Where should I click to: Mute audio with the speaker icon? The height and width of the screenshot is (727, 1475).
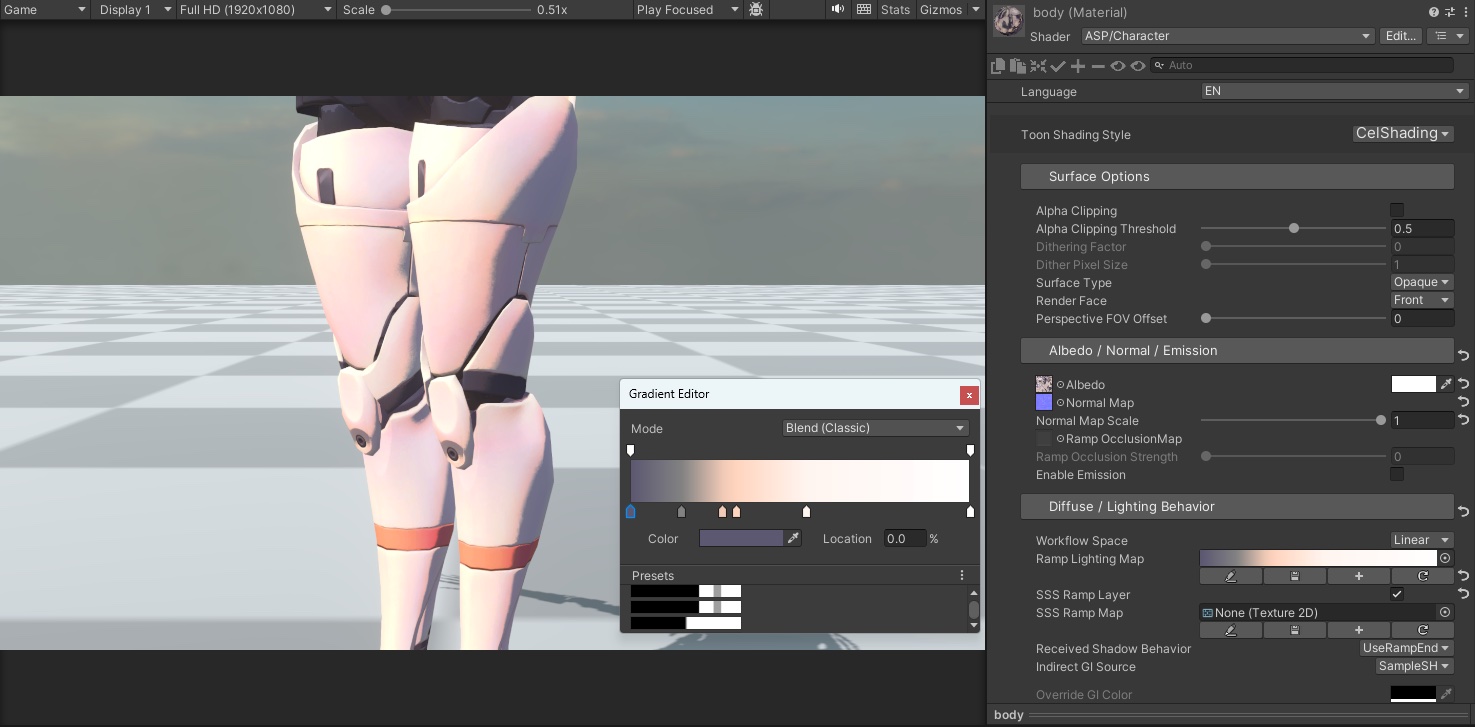tap(837, 10)
